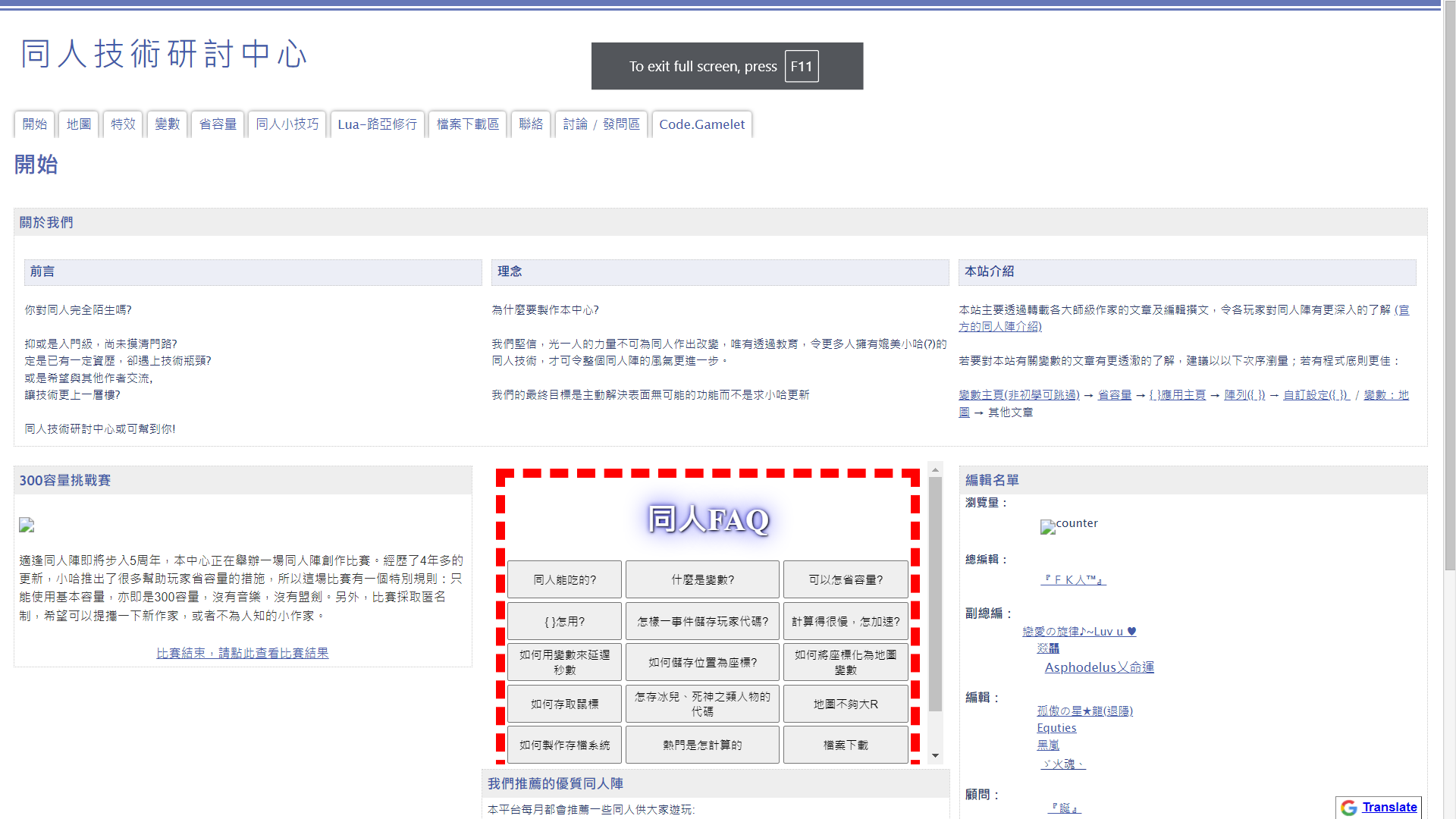
Task: Open the Lua-路亞修行 tab
Action: [377, 124]
